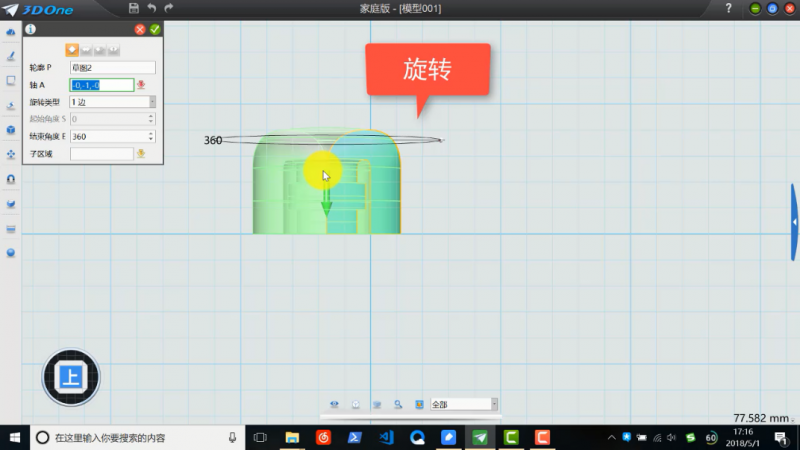Click the Windows search box
Image resolution: width=800 pixels, height=450 pixels.
tap(138, 438)
